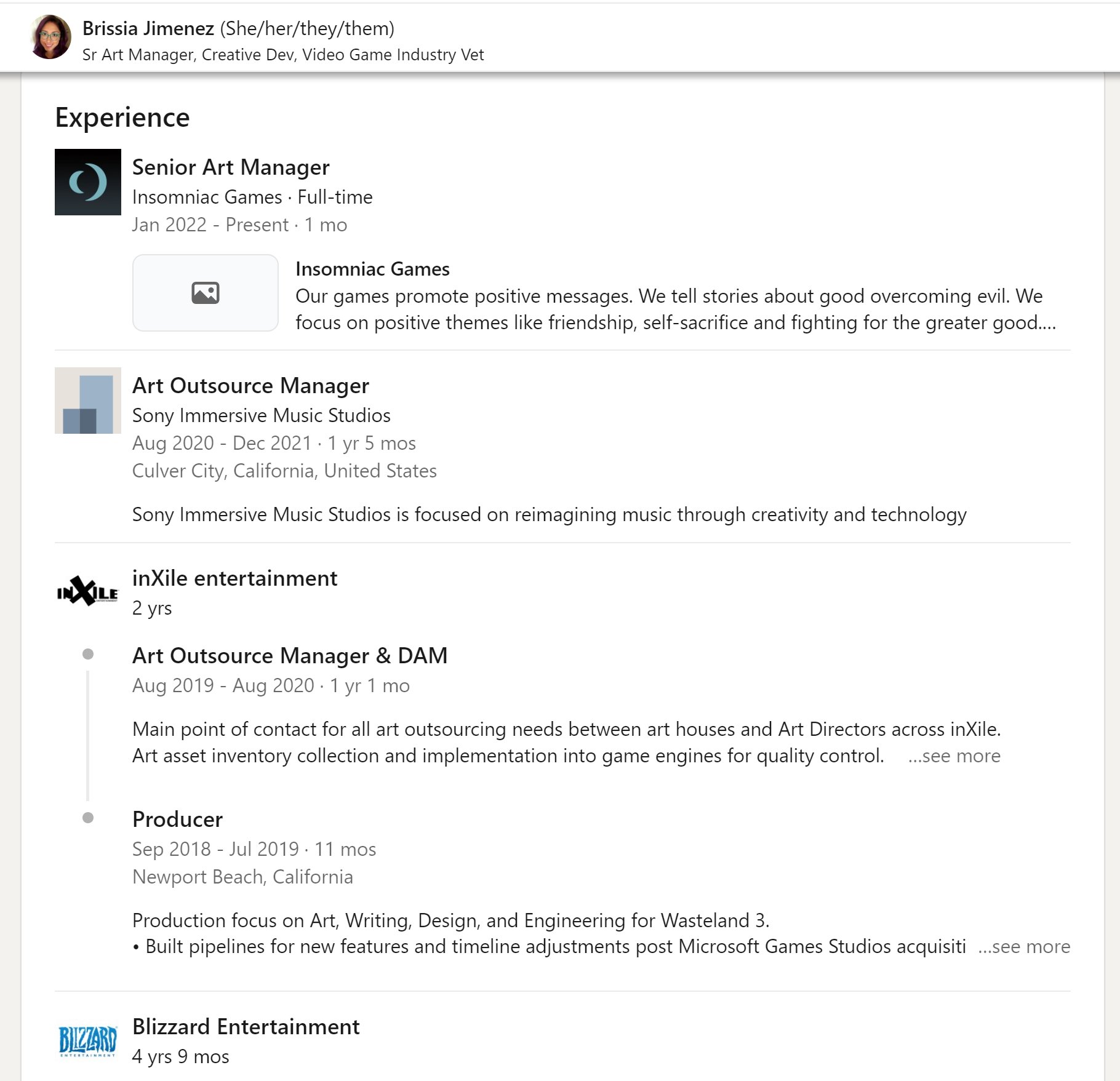Click 'Sep 2018 - Jul 2019 · 11 mos'
Screen dimensions: 1120x1081
pyautogui.click(x=254, y=849)
